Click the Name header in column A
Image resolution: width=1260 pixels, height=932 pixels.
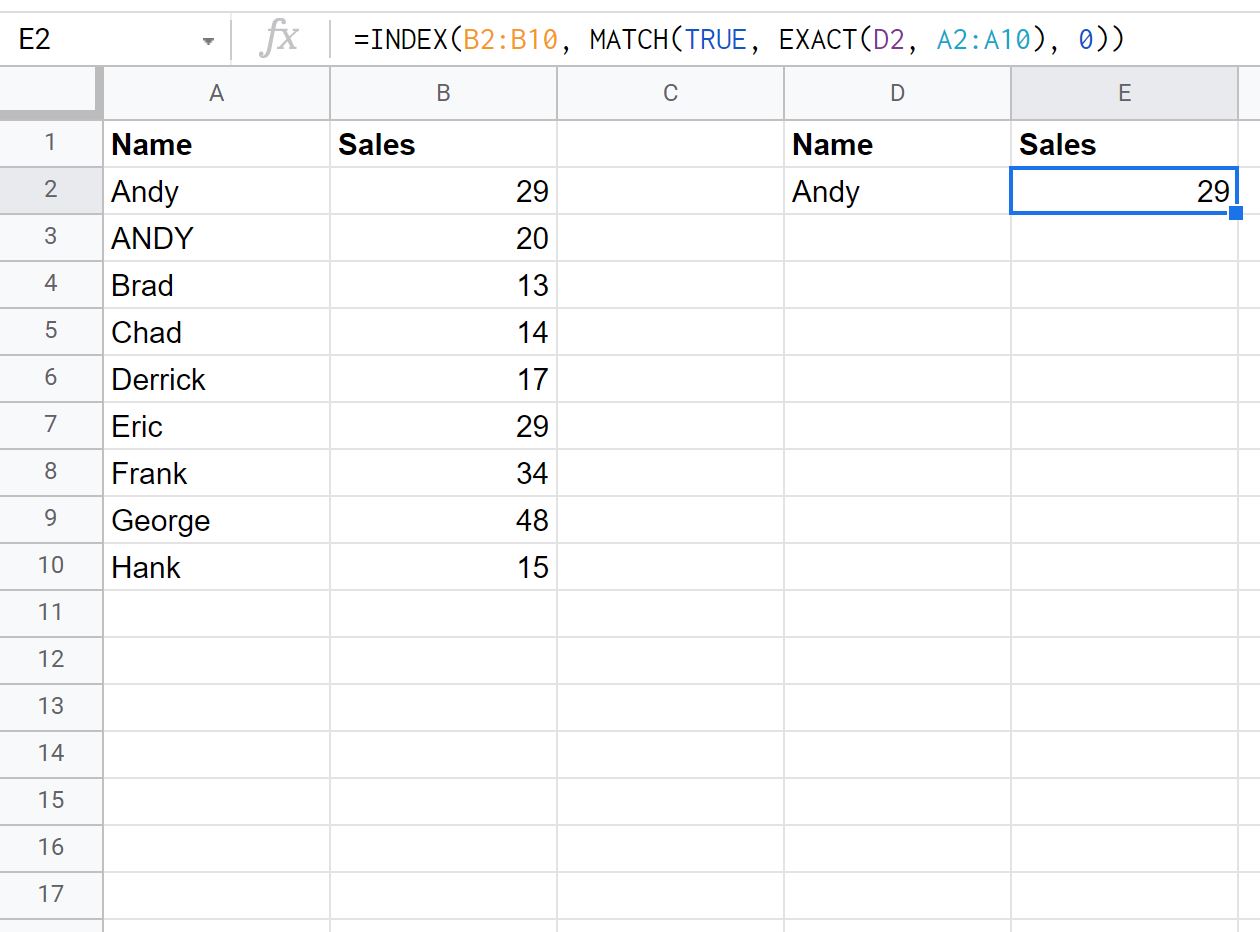coord(216,144)
